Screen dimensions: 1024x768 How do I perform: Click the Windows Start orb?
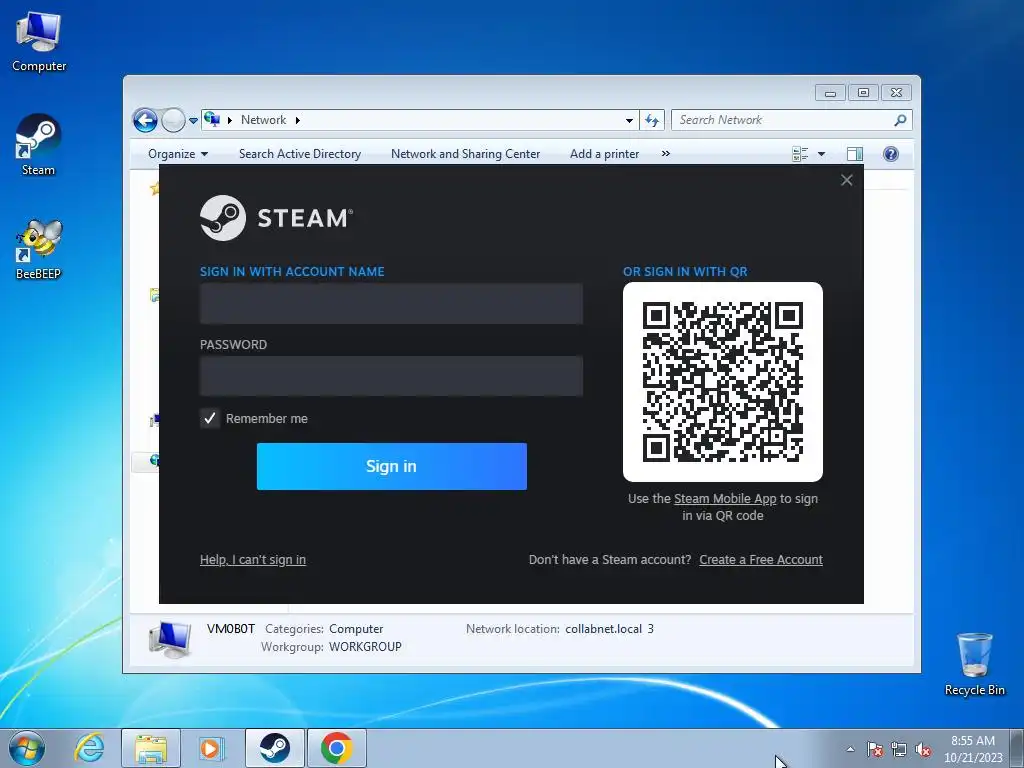click(x=27, y=748)
